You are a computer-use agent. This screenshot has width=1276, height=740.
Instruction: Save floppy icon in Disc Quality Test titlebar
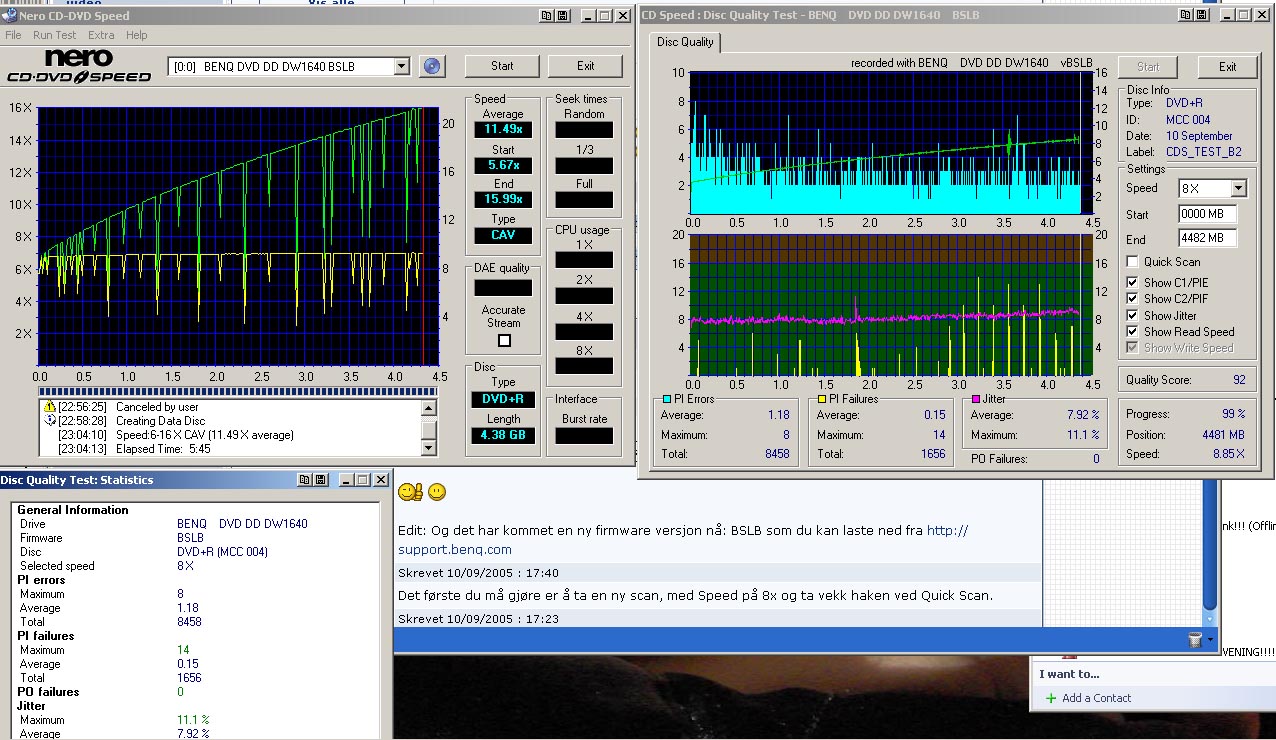[1202, 14]
